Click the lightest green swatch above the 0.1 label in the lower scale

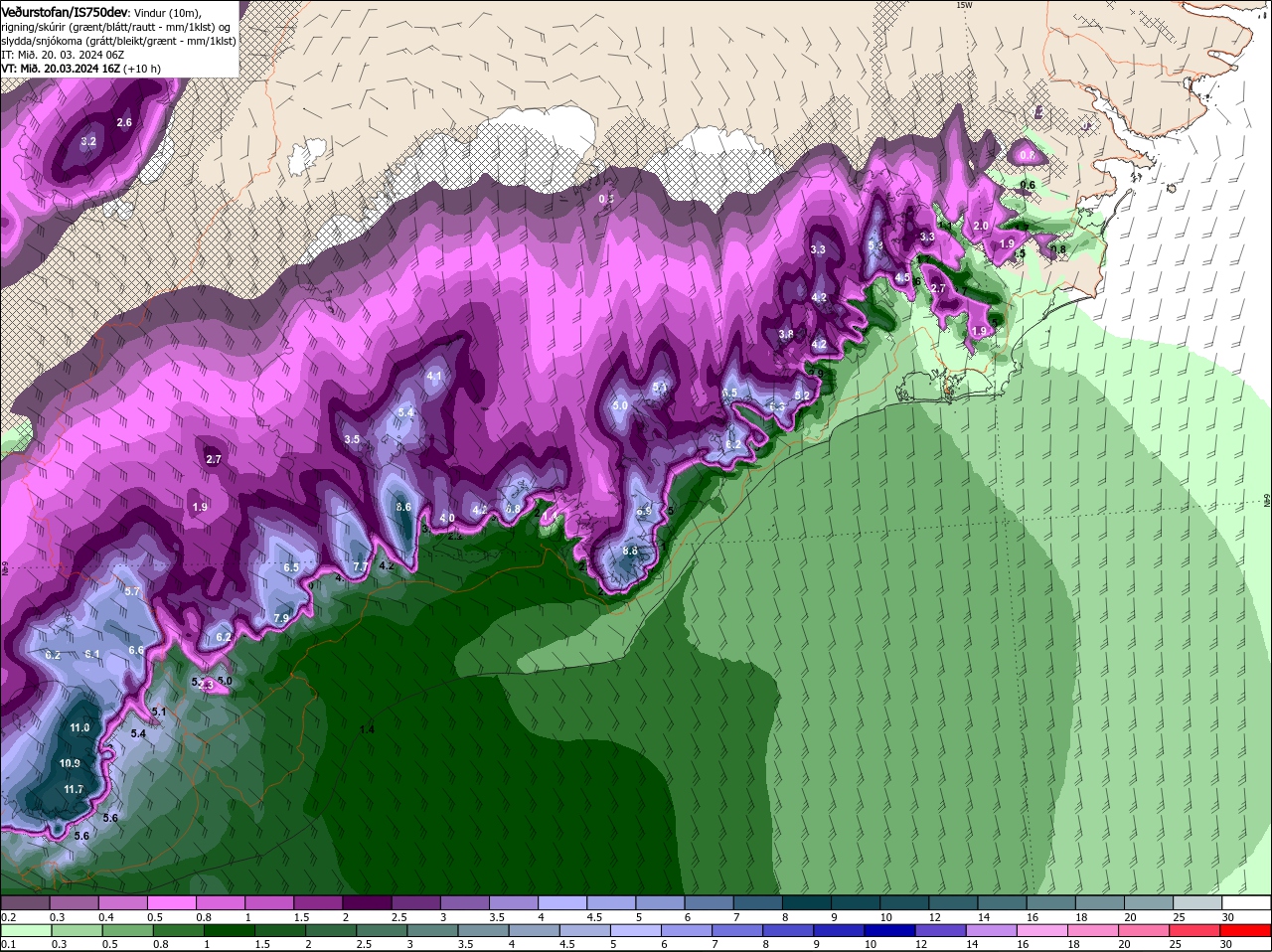tap(25, 930)
